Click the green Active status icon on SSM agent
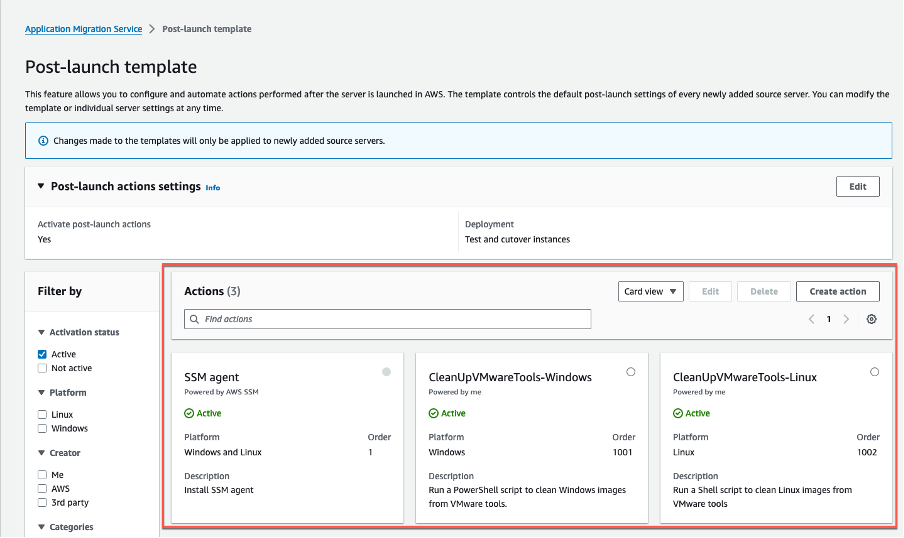The width and height of the screenshot is (904, 538). pyautogui.click(x=190, y=413)
